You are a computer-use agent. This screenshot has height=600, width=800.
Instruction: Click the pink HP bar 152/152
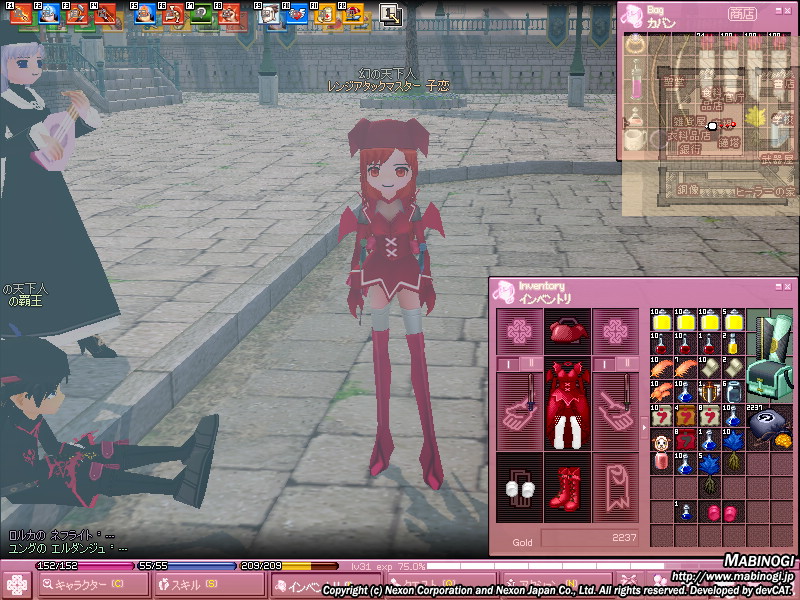click(x=85, y=566)
